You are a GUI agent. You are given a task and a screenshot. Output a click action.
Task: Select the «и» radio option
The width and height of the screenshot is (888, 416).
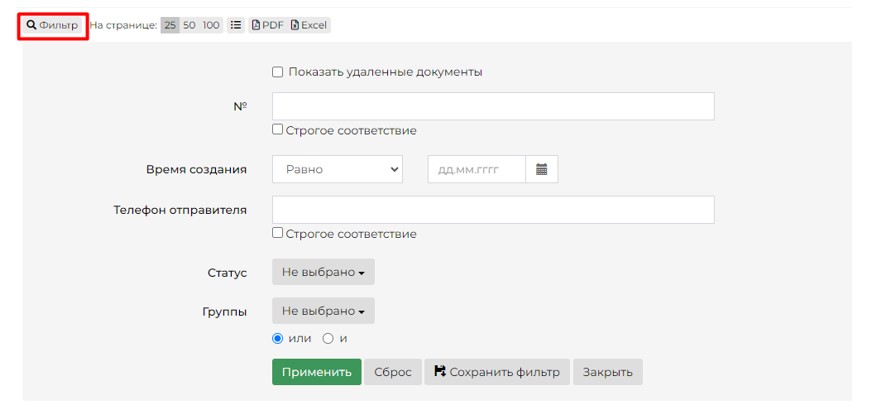click(x=328, y=338)
